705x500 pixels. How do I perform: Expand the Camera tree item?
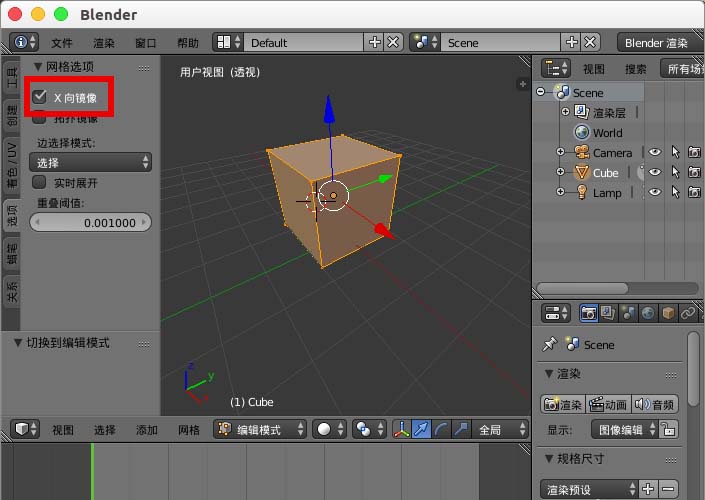coord(560,153)
